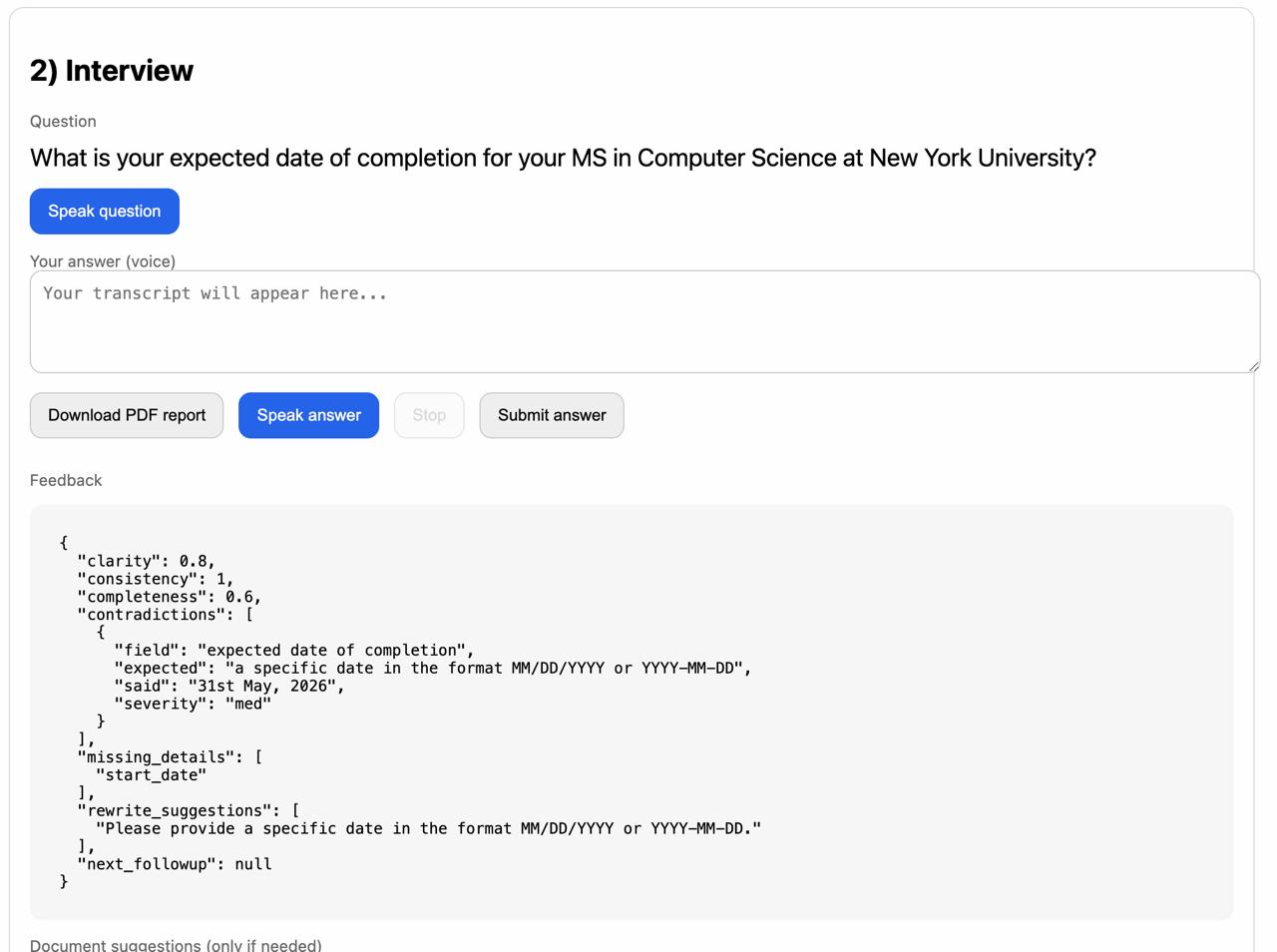The height and width of the screenshot is (952, 1277).
Task: Click the said "31st May, 2026" value
Action: point(265,686)
